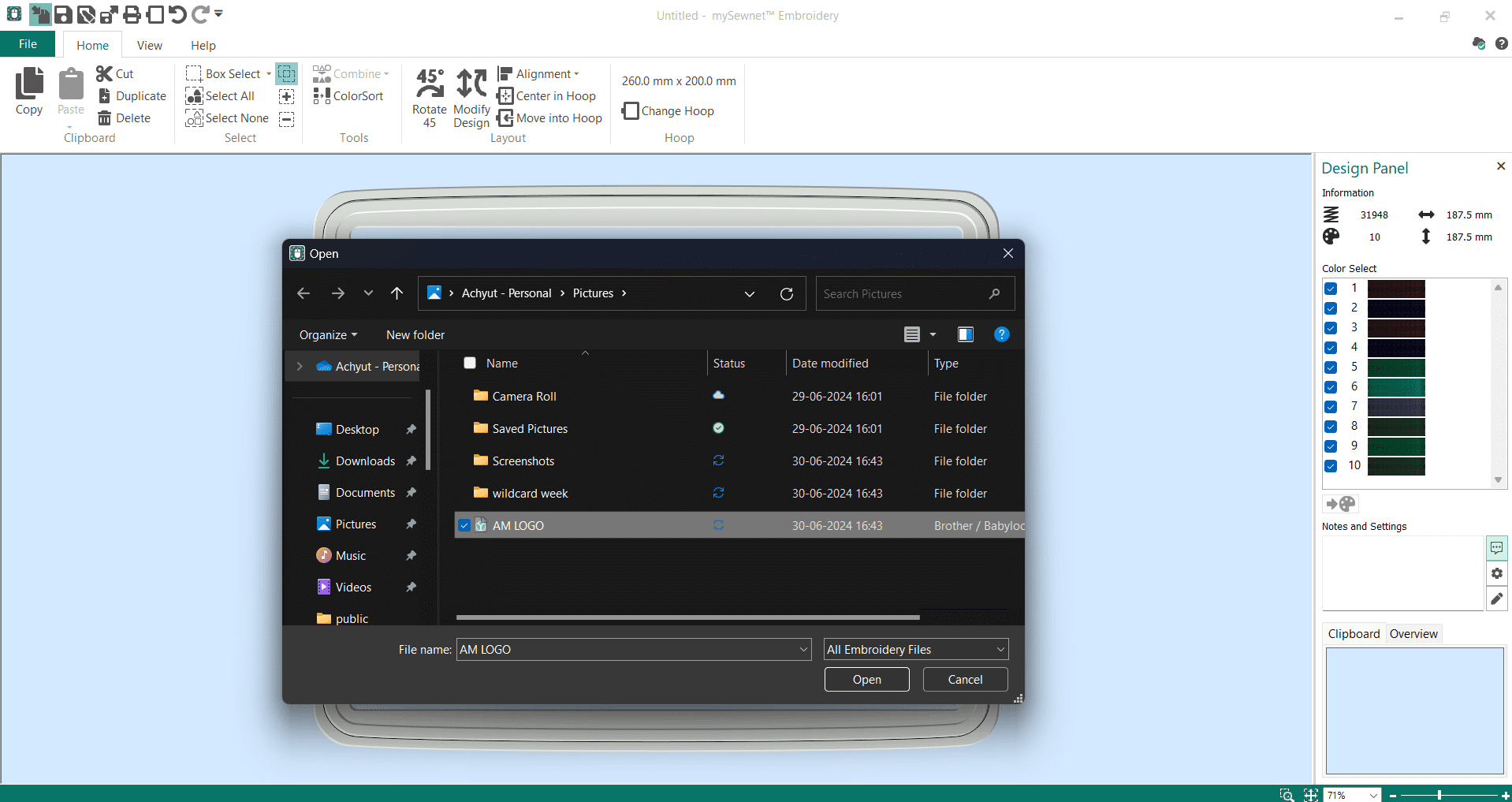Click the ColorSort tool

tap(348, 95)
